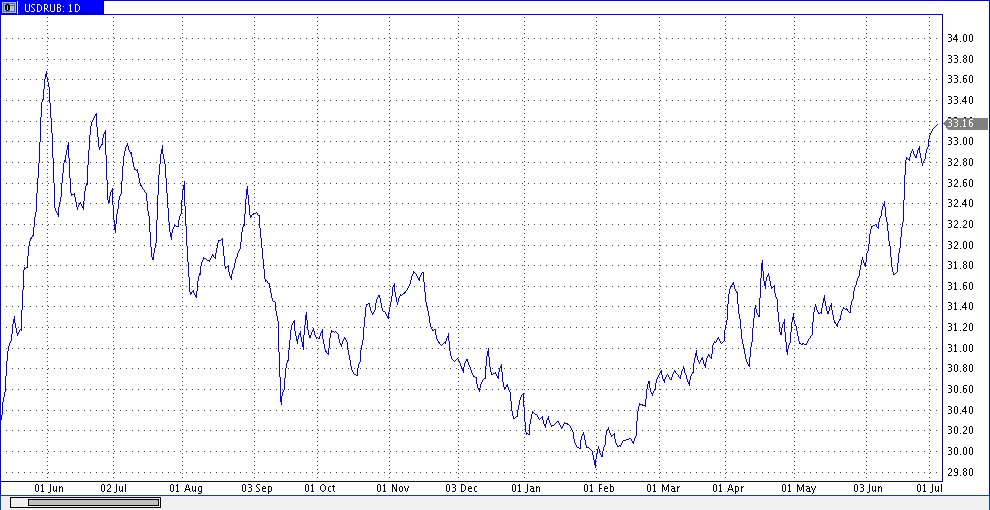The height and width of the screenshot is (510, 990).
Task: Click the 02 Jul date label
Action: tap(114, 489)
